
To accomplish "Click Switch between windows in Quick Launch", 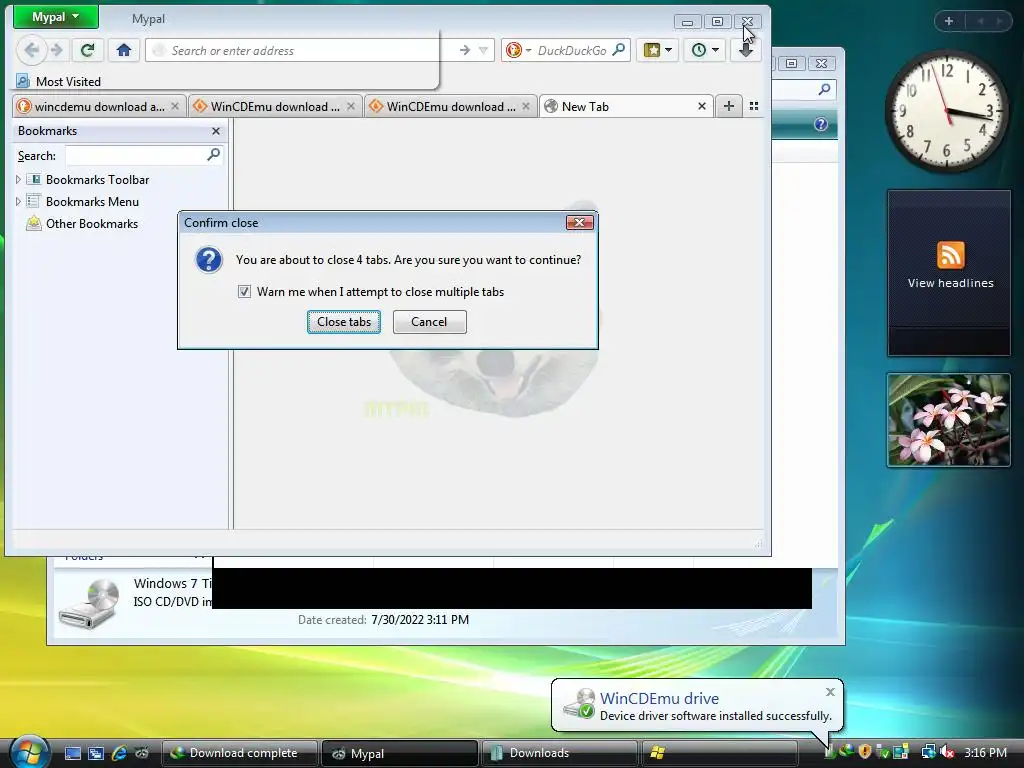I will [x=96, y=753].
